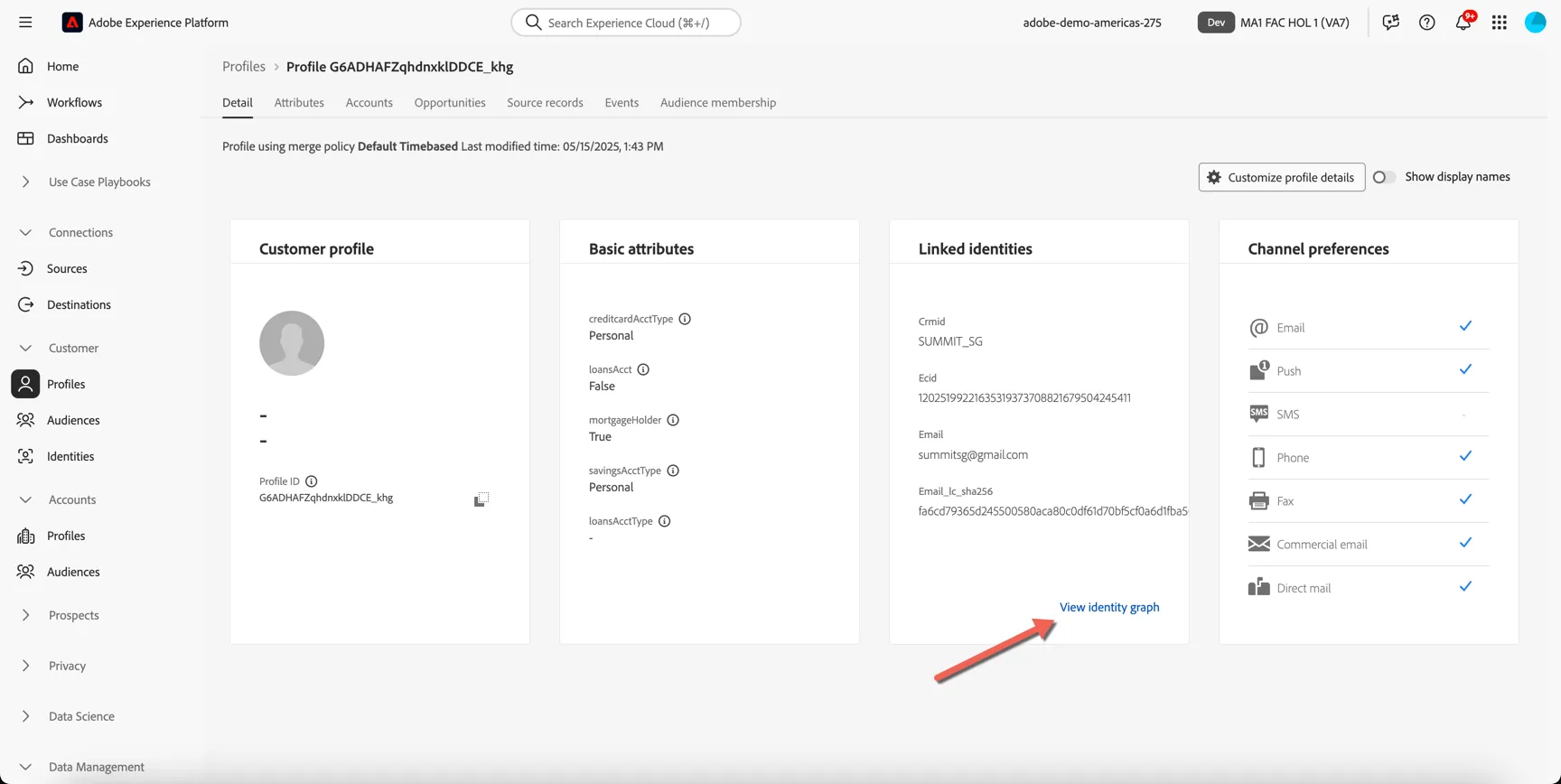
Task: Switch to the Audience membership tab
Action: click(718, 103)
